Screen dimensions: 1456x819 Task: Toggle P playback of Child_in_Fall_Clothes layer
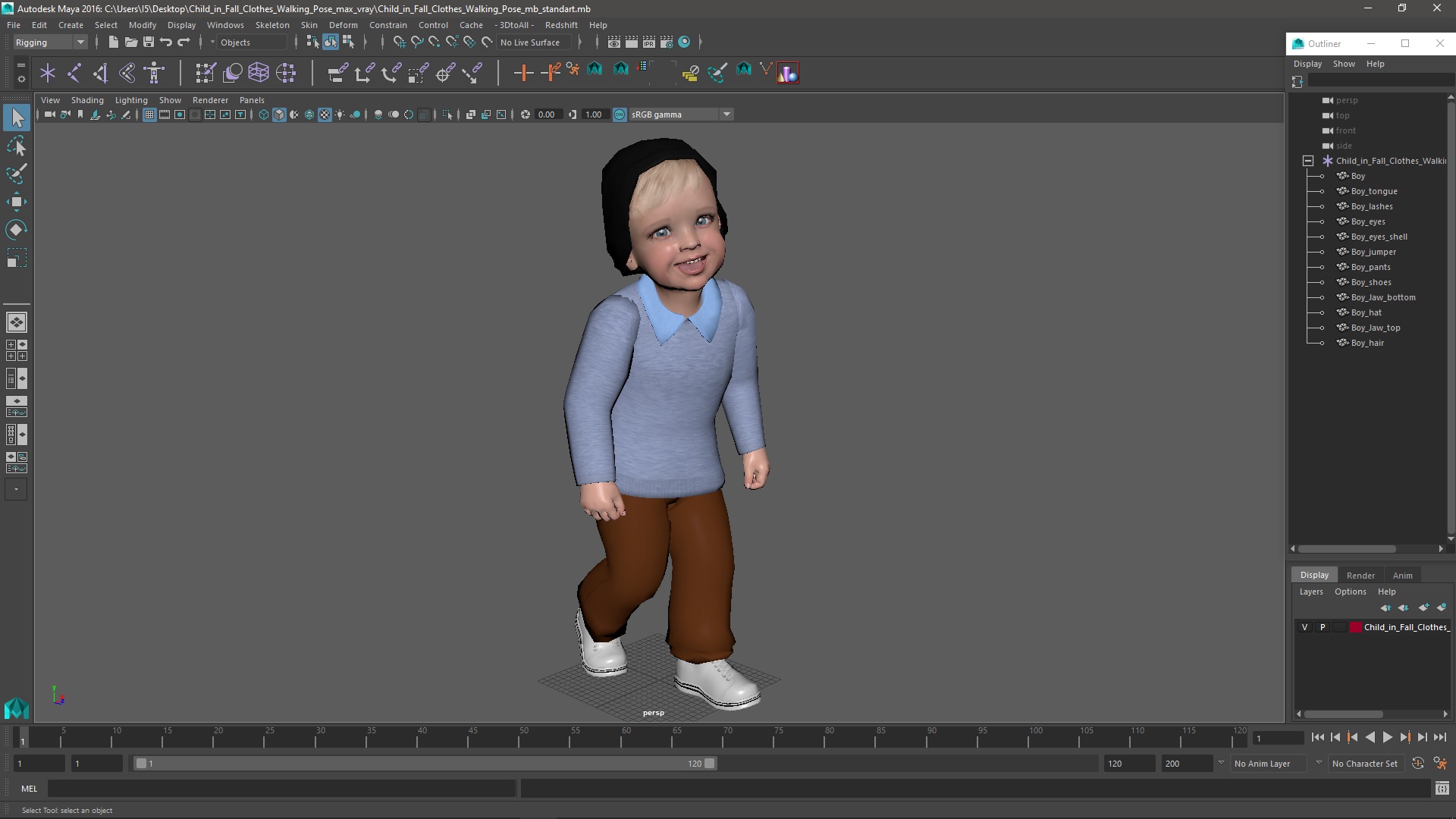1323,627
